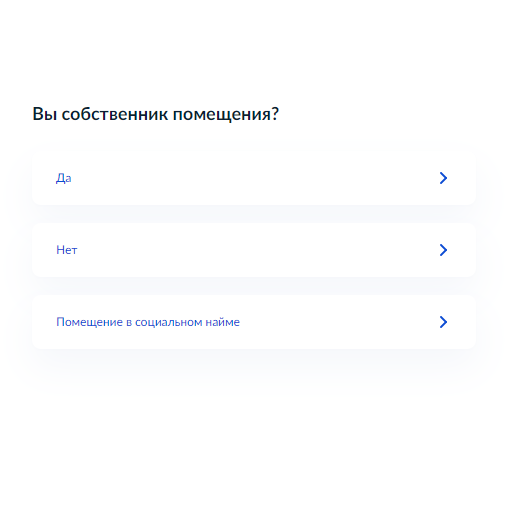506x512 pixels.
Task: Click the chevron arrow next to Да
Action: coord(443,178)
